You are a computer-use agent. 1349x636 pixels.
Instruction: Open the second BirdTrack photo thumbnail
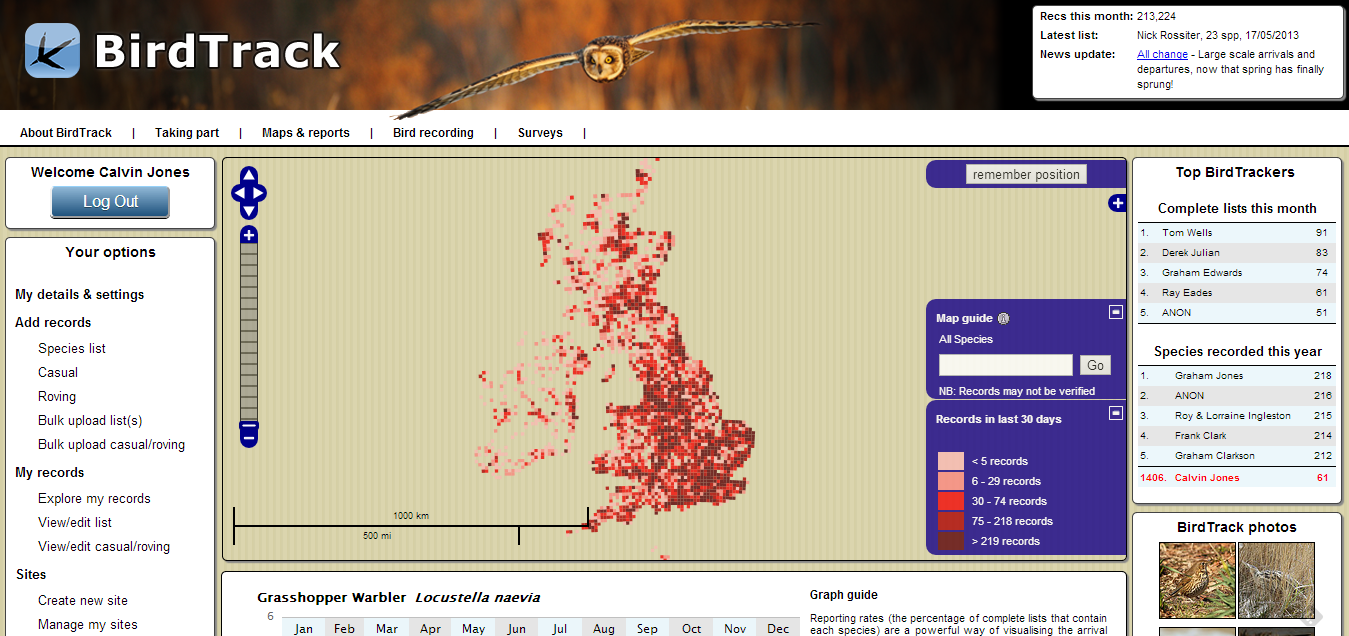coord(1276,581)
